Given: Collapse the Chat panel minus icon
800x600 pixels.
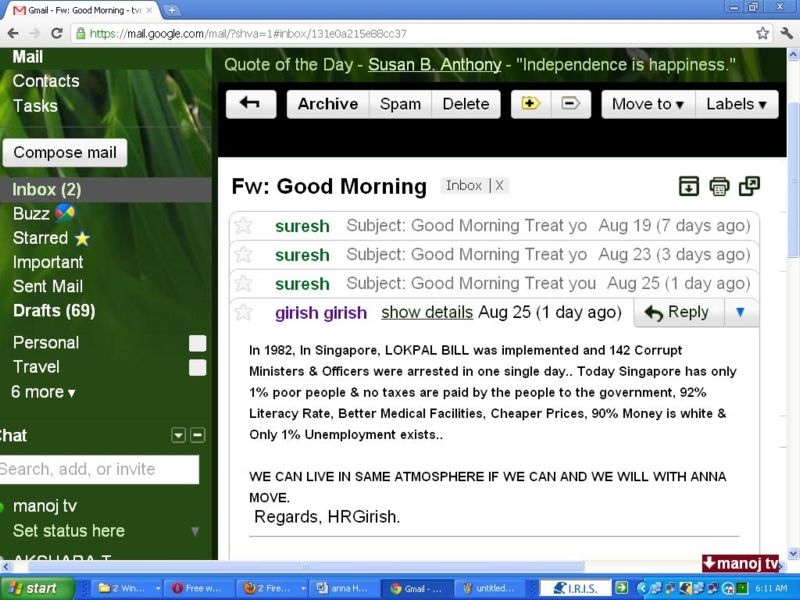Looking at the screenshot, I should (x=197, y=435).
